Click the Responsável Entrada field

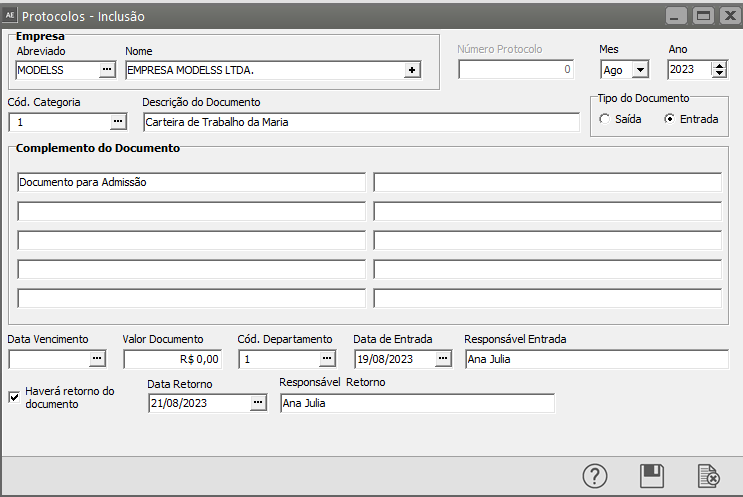tap(596, 359)
